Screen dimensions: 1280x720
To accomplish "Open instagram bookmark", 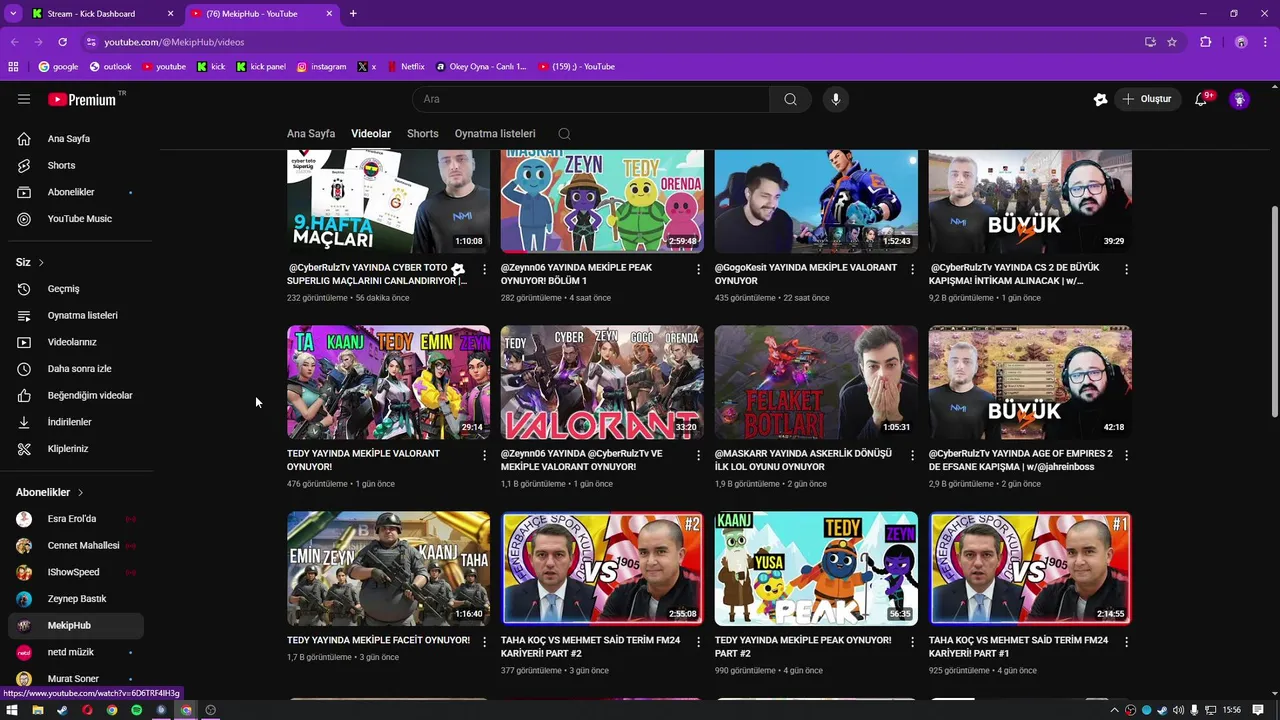I will tap(321, 67).
